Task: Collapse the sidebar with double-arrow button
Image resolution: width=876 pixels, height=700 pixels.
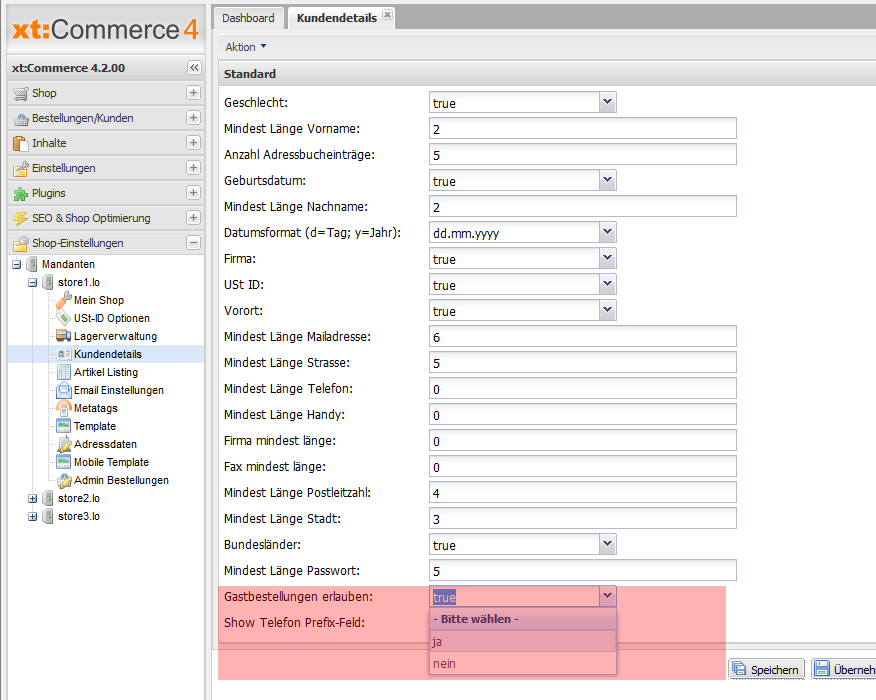Action: [194, 68]
